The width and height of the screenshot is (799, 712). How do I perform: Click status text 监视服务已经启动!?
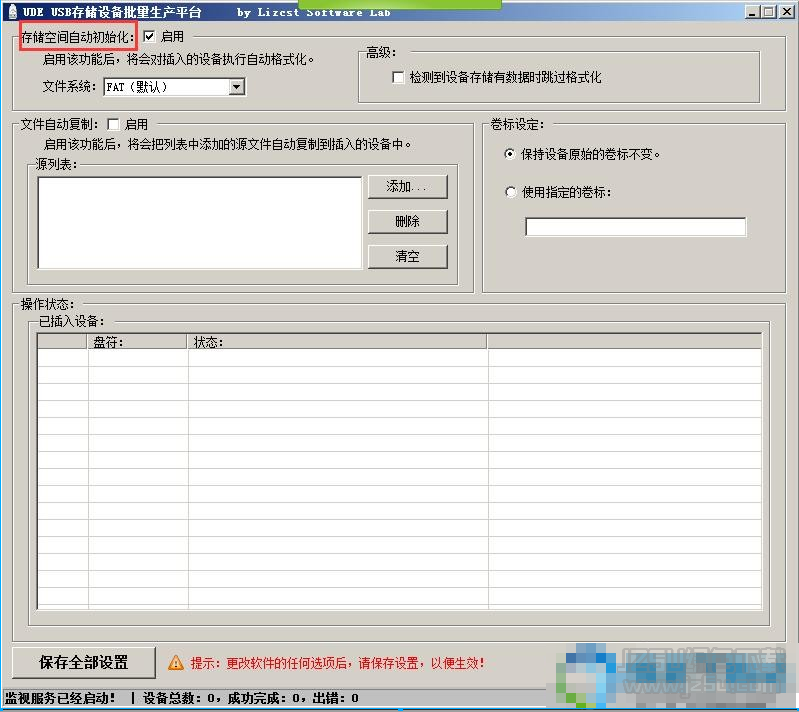pos(60,698)
